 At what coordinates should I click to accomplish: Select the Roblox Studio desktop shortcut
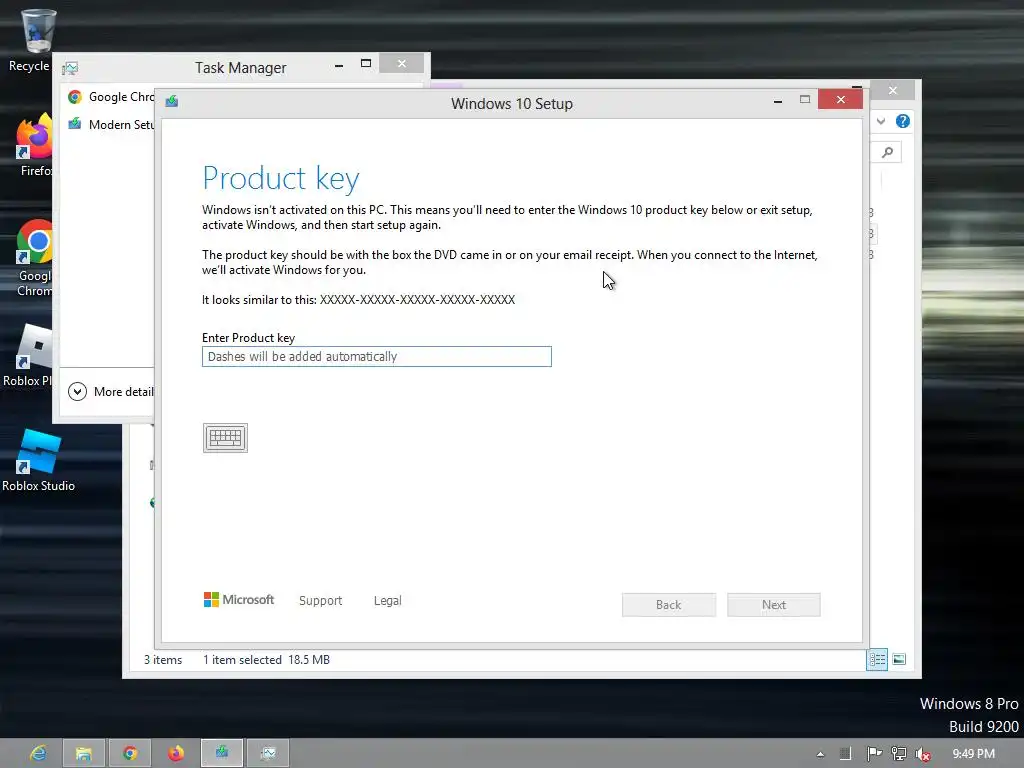click(x=38, y=460)
